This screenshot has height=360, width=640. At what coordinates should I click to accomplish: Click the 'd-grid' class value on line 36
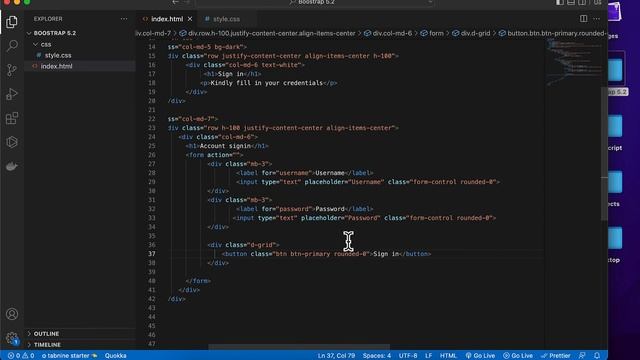pos(261,245)
